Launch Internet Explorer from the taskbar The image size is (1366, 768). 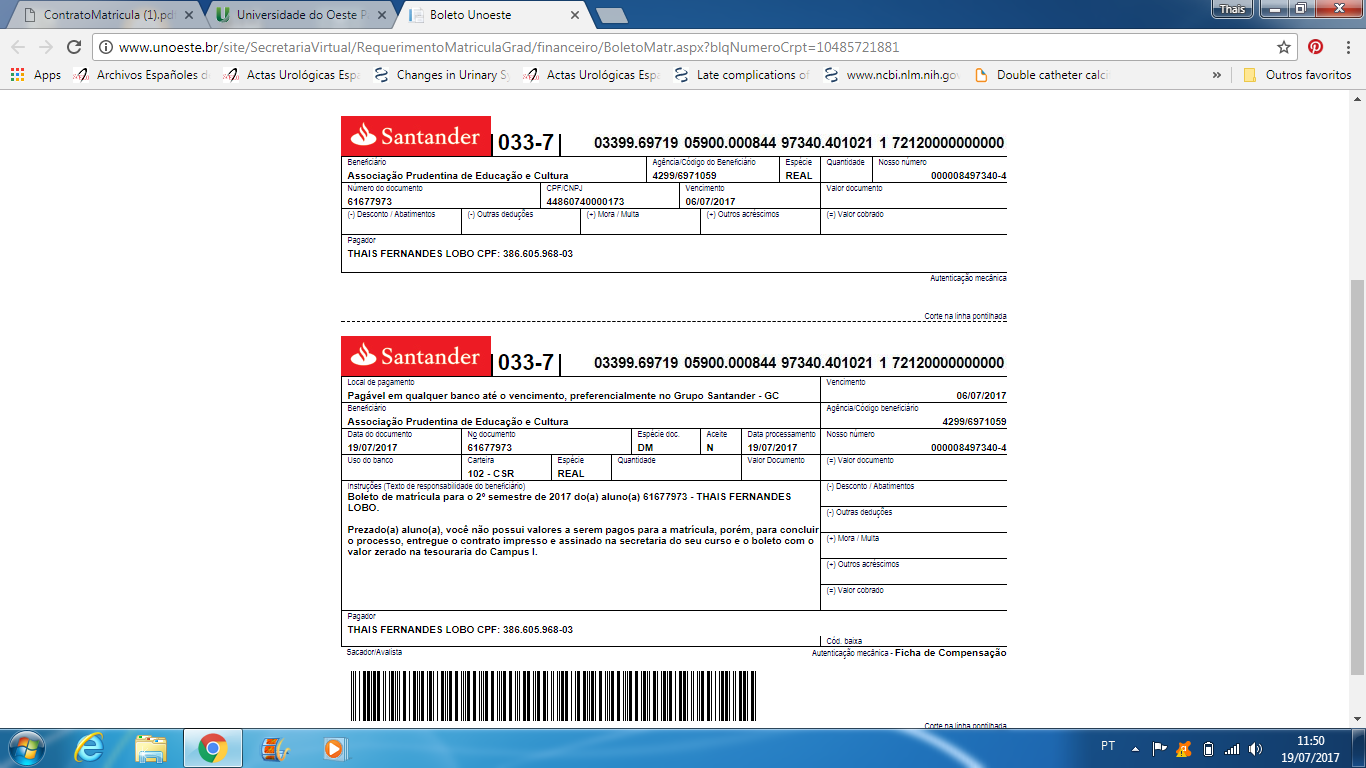point(90,748)
